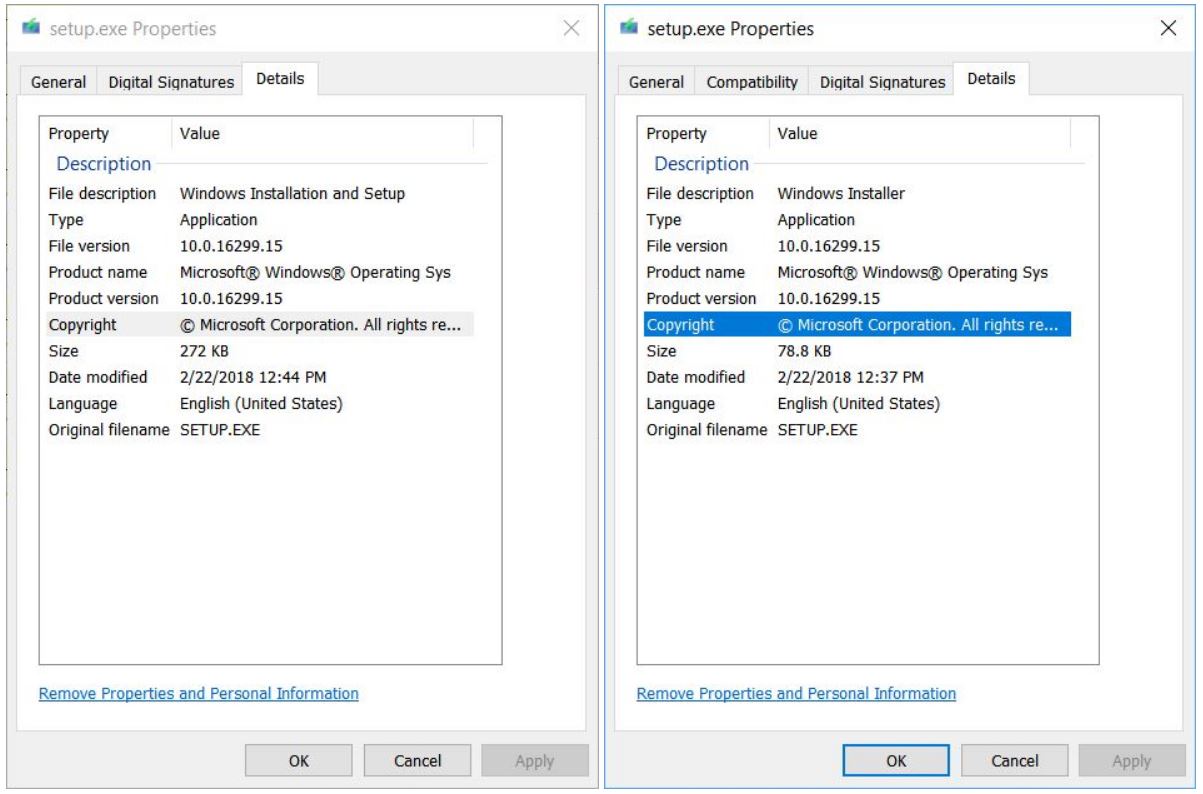Open Remove Properties link in the left window
The width and height of the screenshot is (1203, 794).
pyautogui.click(x=198, y=693)
